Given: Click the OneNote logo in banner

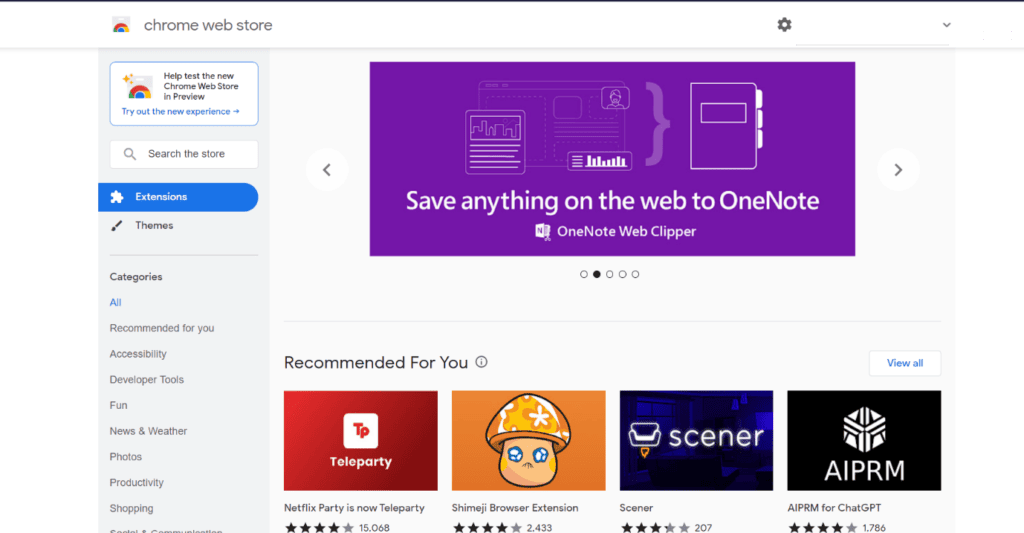Looking at the screenshot, I should tap(543, 231).
